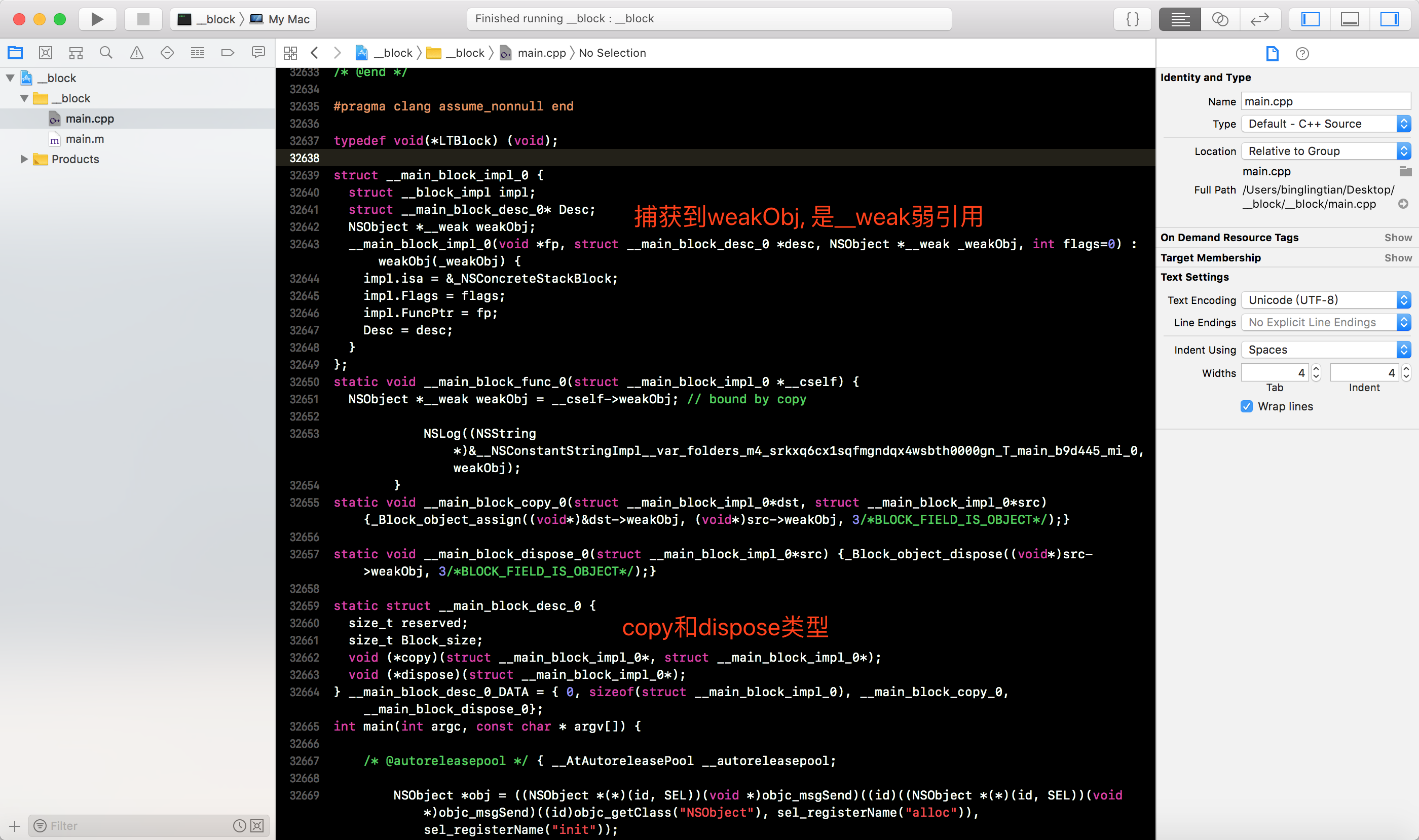Open filter options icon in Filter field
This screenshot has height=840, width=1419.
click(40, 826)
